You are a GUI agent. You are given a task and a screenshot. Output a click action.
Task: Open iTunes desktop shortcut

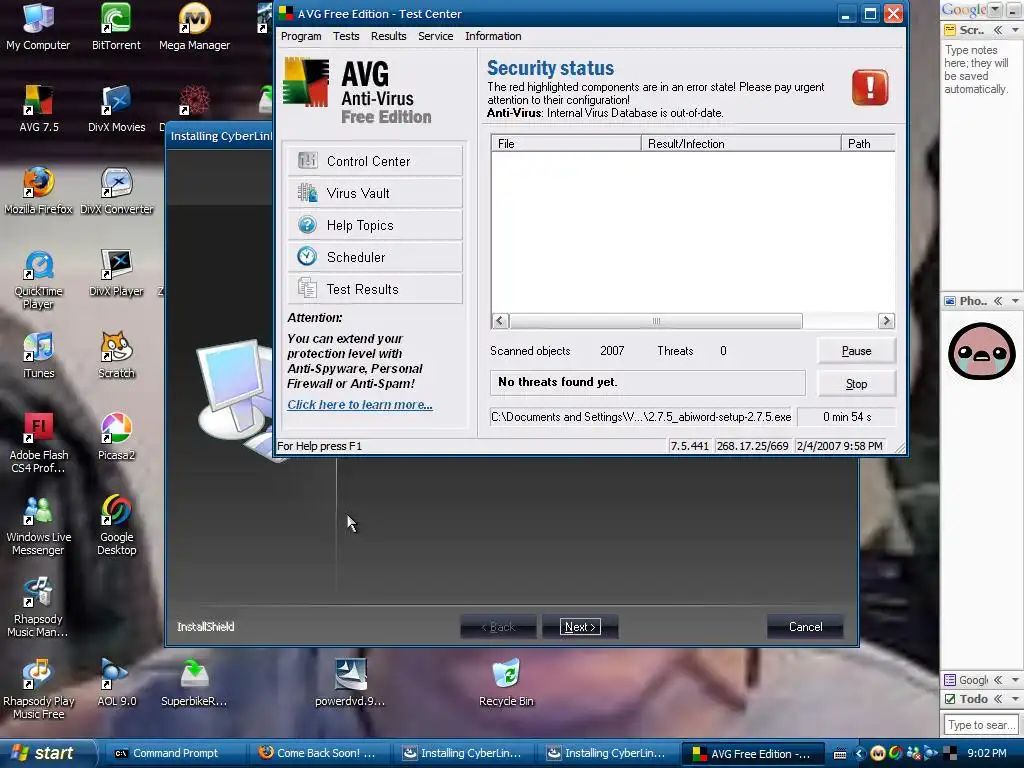(39, 355)
